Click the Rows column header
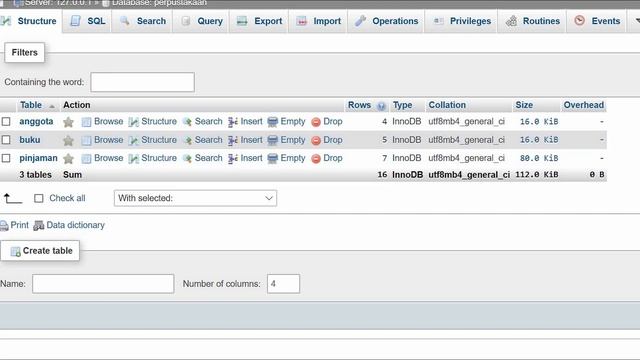Screen dimensions: 640x360 click(359, 105)
